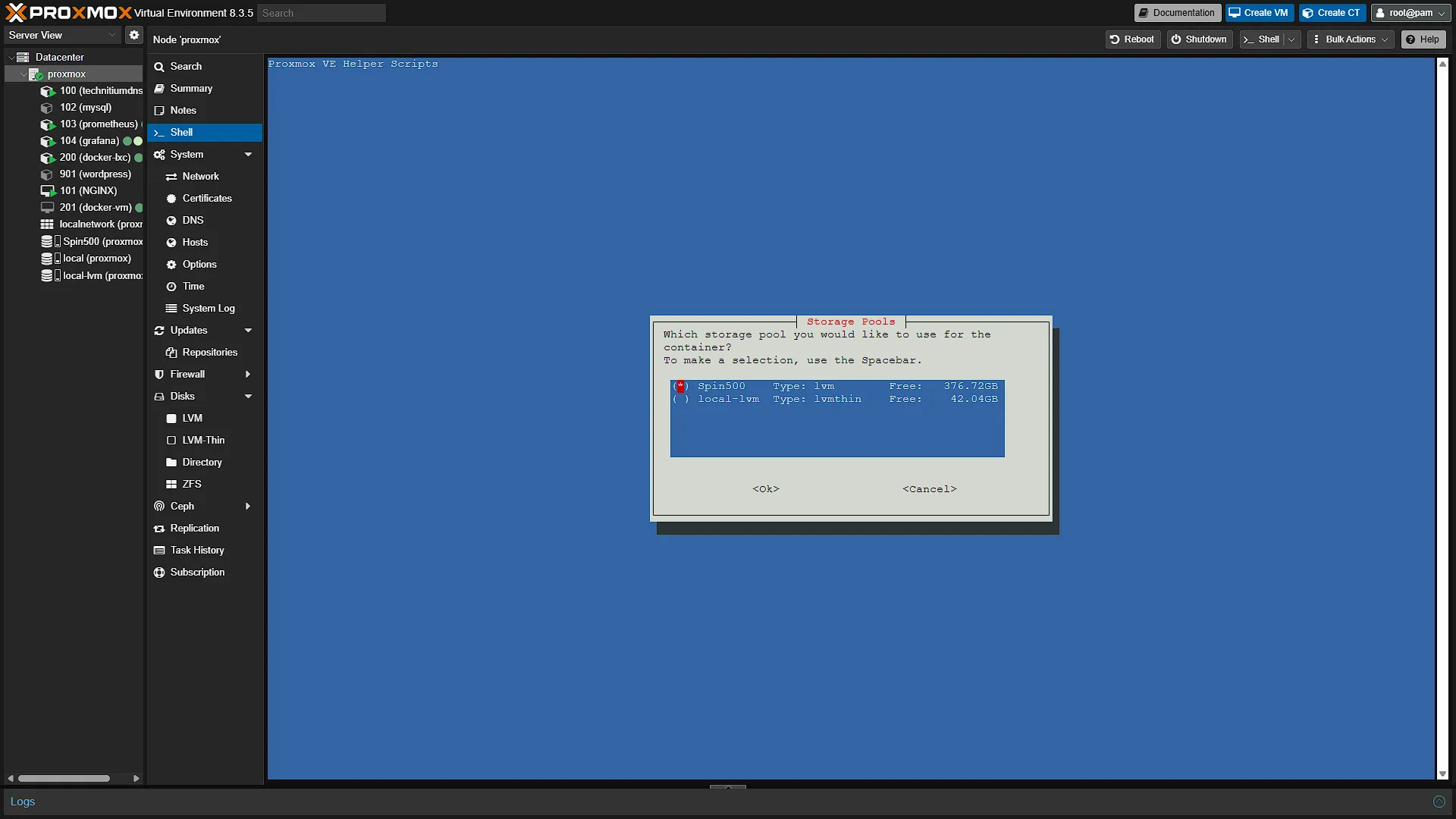Focus the top Search input field
This screenshot has height=819, width=1456.
pos(321,13)
